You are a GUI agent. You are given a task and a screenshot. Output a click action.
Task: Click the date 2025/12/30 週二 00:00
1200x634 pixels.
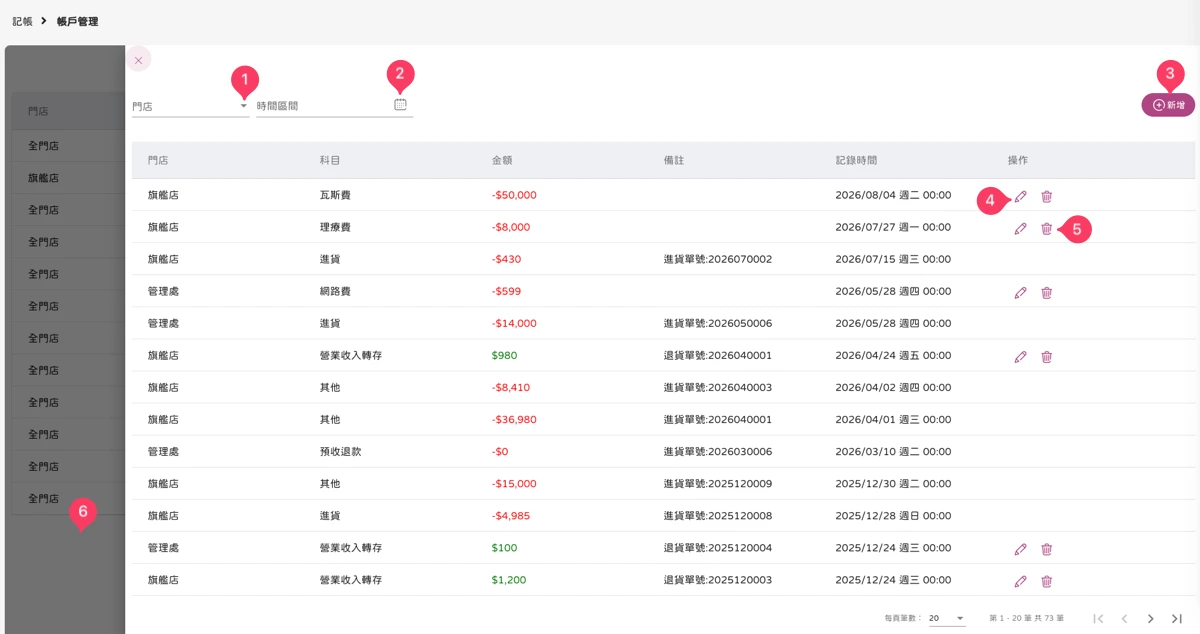click(893, 483)
